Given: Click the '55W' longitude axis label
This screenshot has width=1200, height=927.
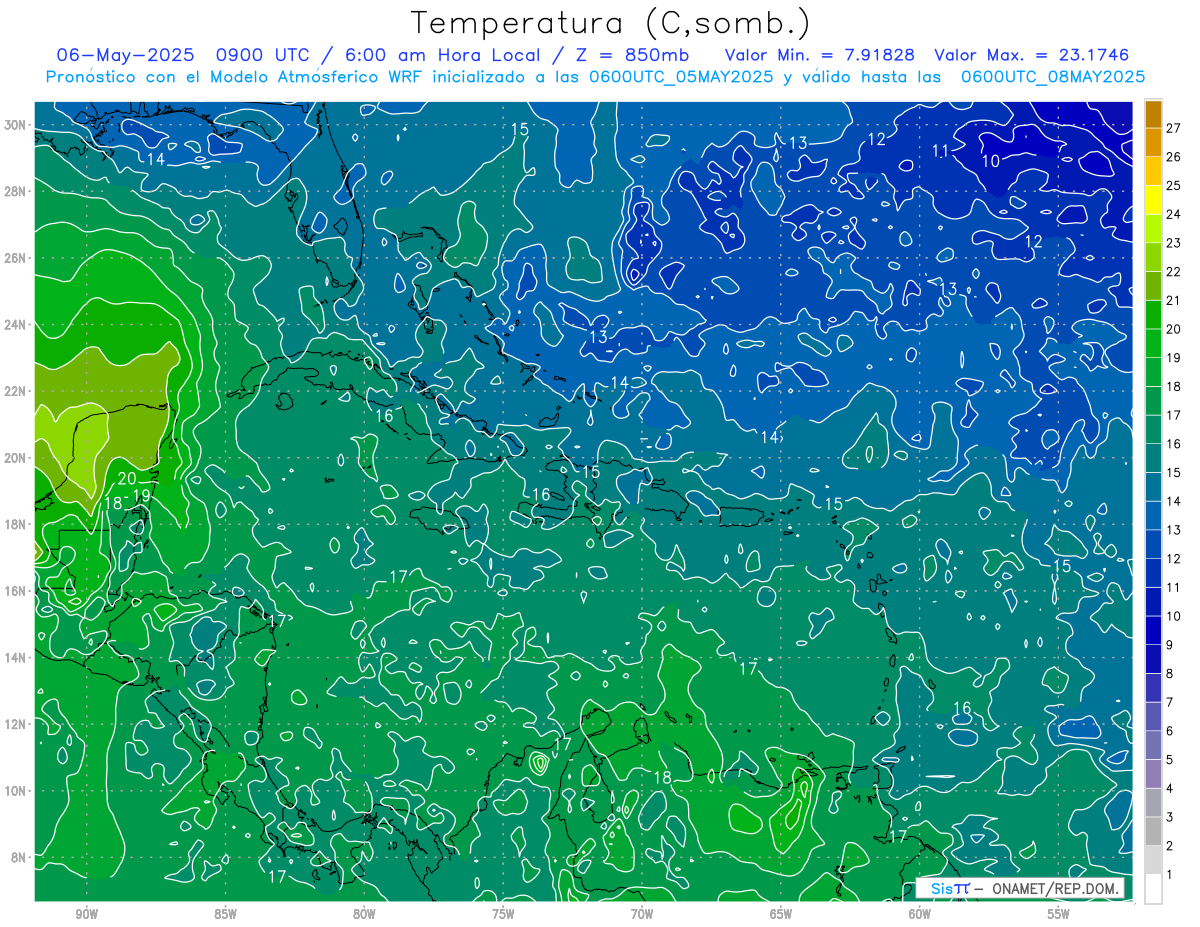Looking at the screenshot, I should coord(1059,913).
